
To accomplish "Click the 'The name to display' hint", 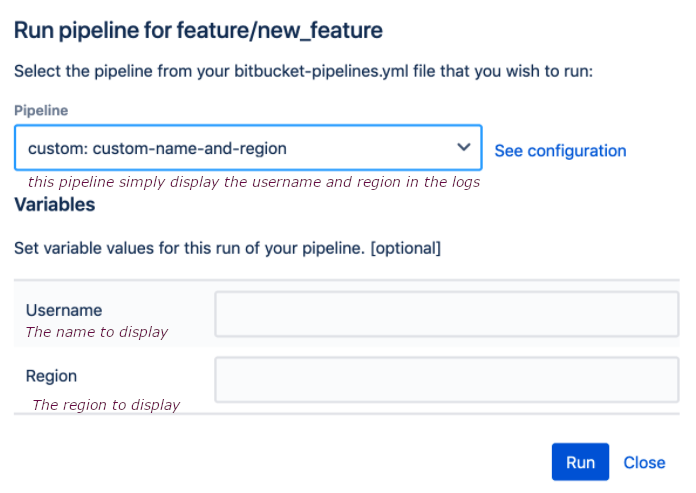I will point(97,332).
